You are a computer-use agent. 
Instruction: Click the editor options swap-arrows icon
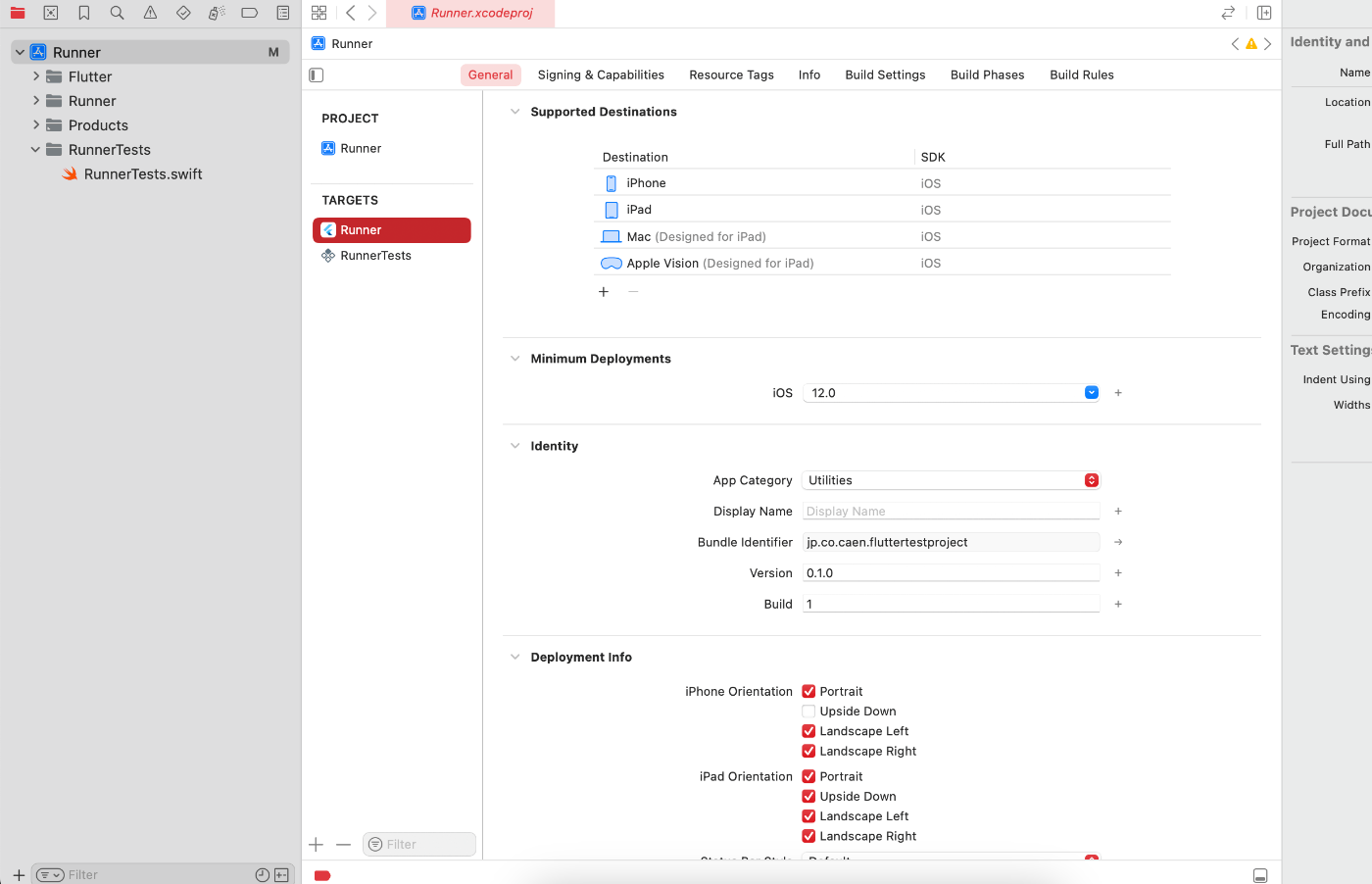(1228, 13)
